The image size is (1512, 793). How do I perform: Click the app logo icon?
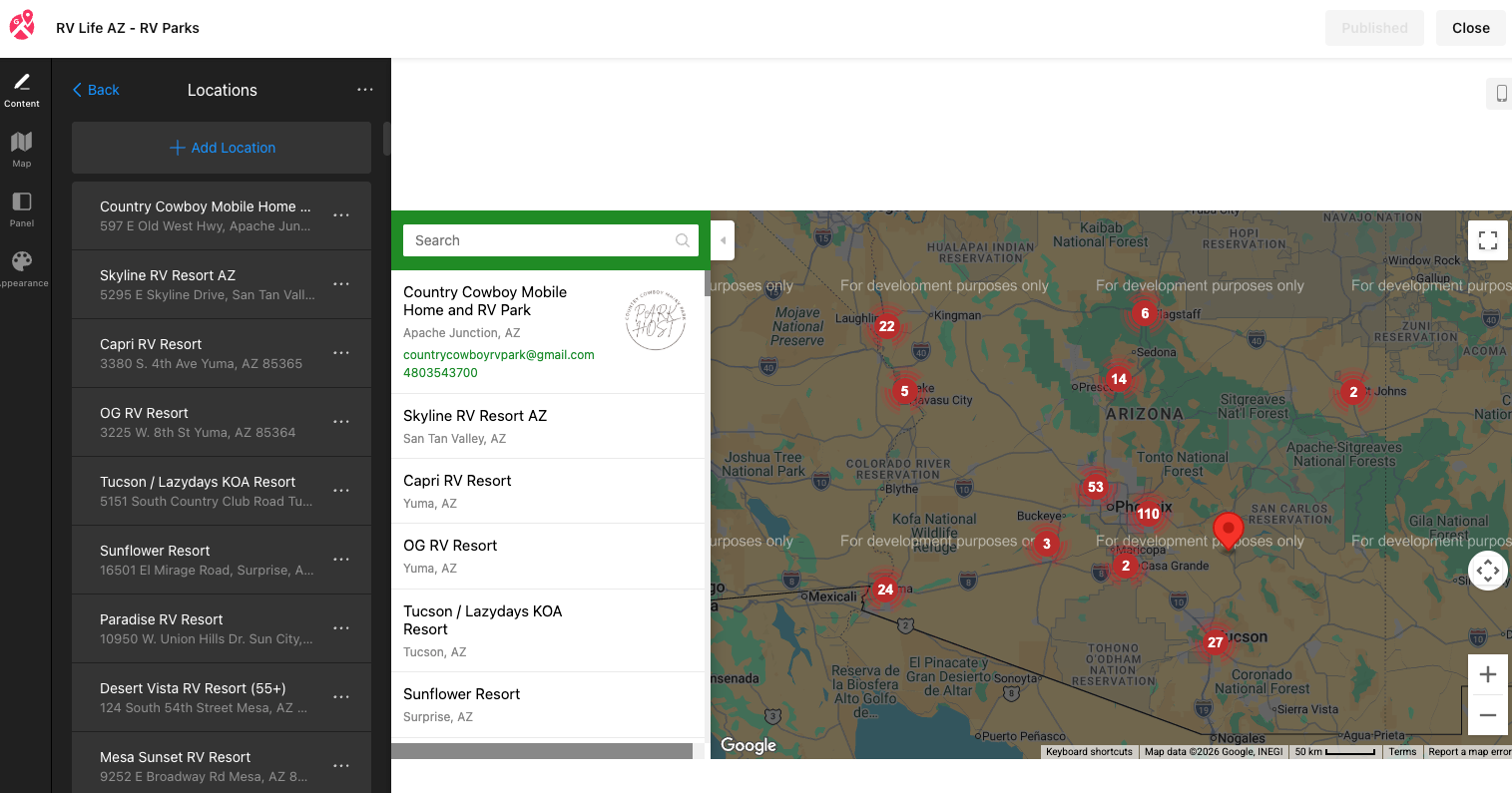22,26
